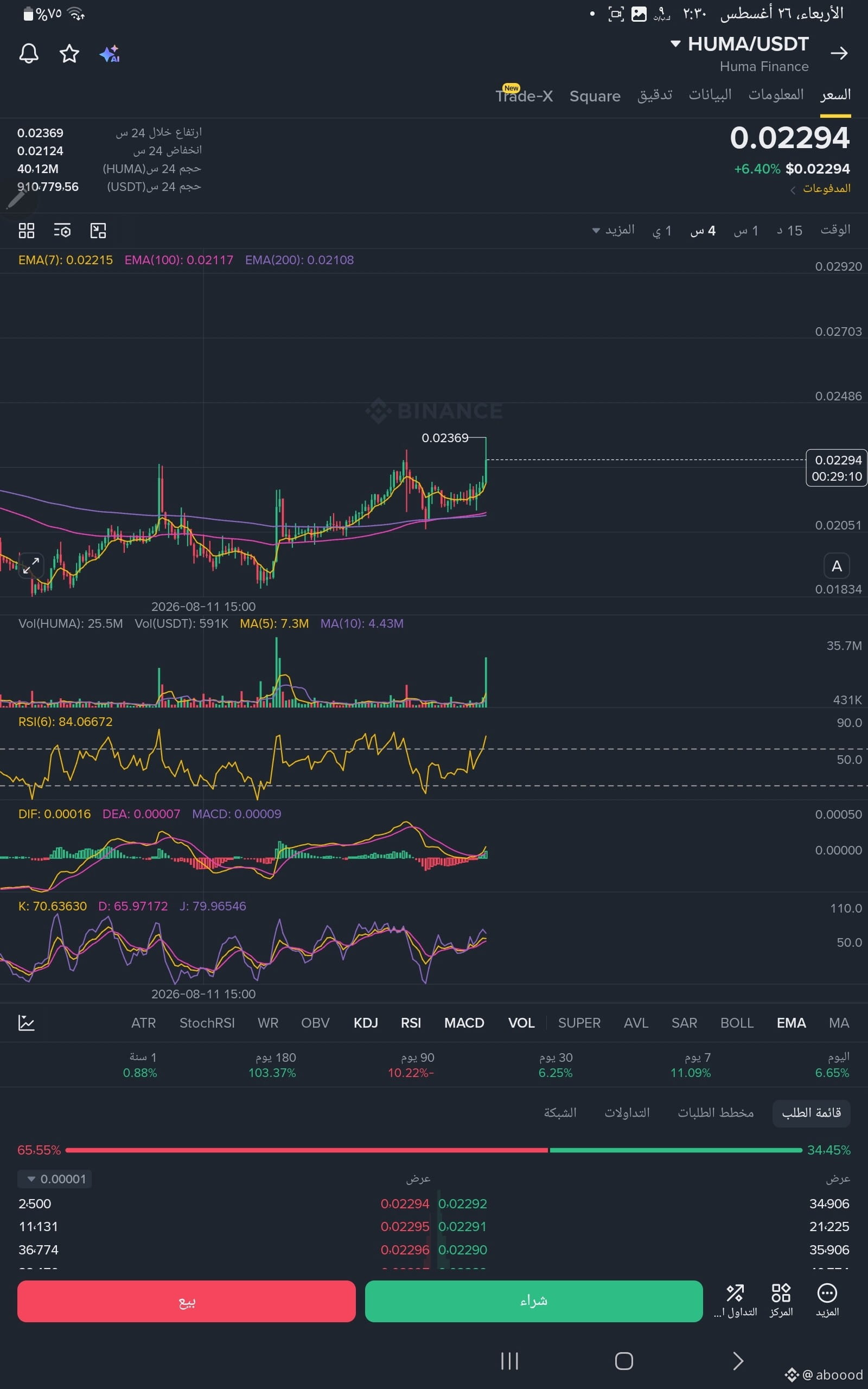The image size is (868, 1389).
Task: Switch to the المعلومات tab
Action: pyautogui.click(x=776, y=95)
